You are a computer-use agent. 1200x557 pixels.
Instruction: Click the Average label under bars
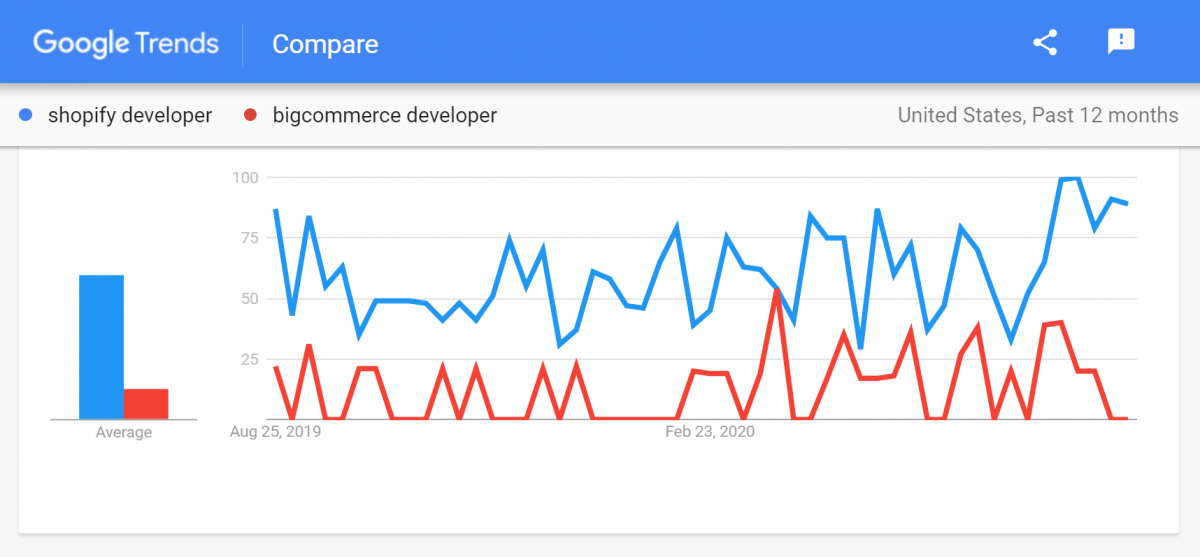click(x=124, y=433)
